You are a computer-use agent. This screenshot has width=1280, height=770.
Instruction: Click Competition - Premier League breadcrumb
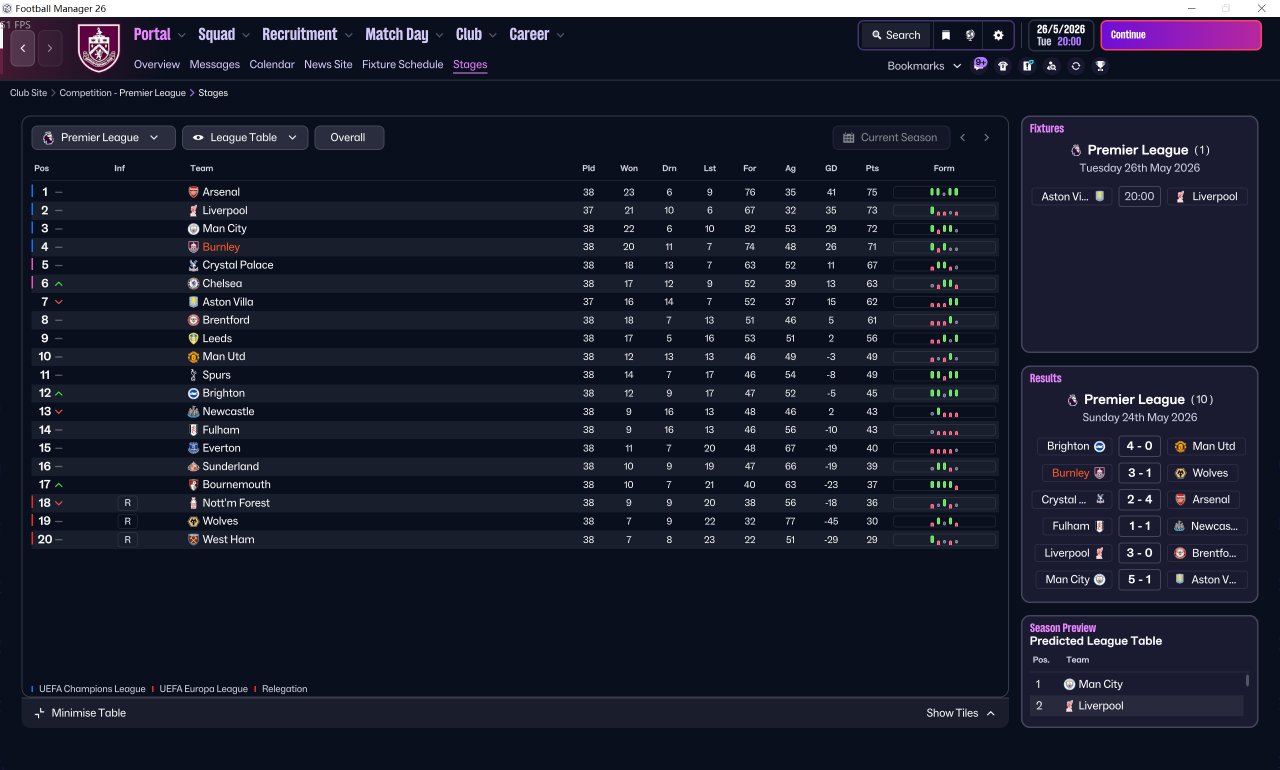(123, 93)
